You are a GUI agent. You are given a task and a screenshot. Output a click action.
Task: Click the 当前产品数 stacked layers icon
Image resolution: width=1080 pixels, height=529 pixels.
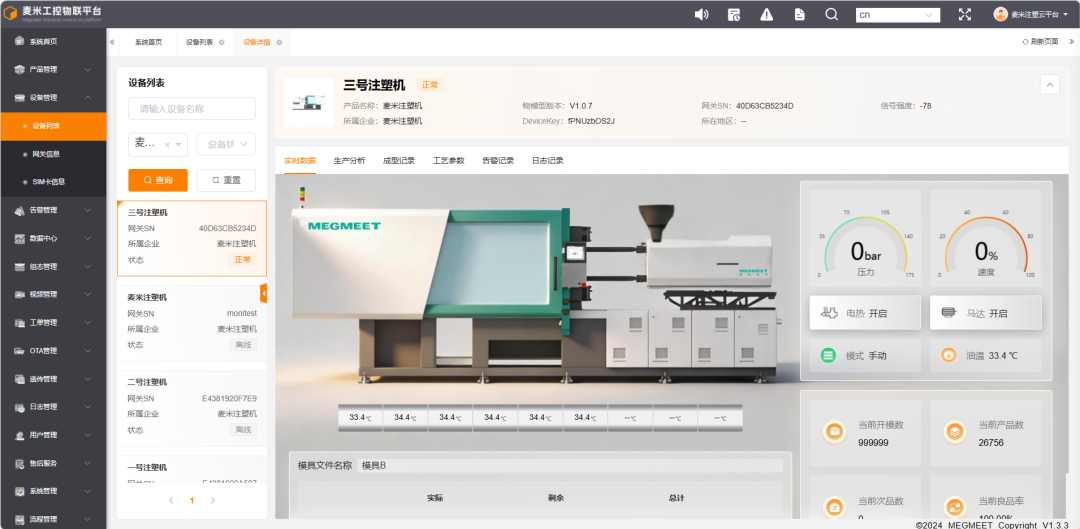(954, 432)
